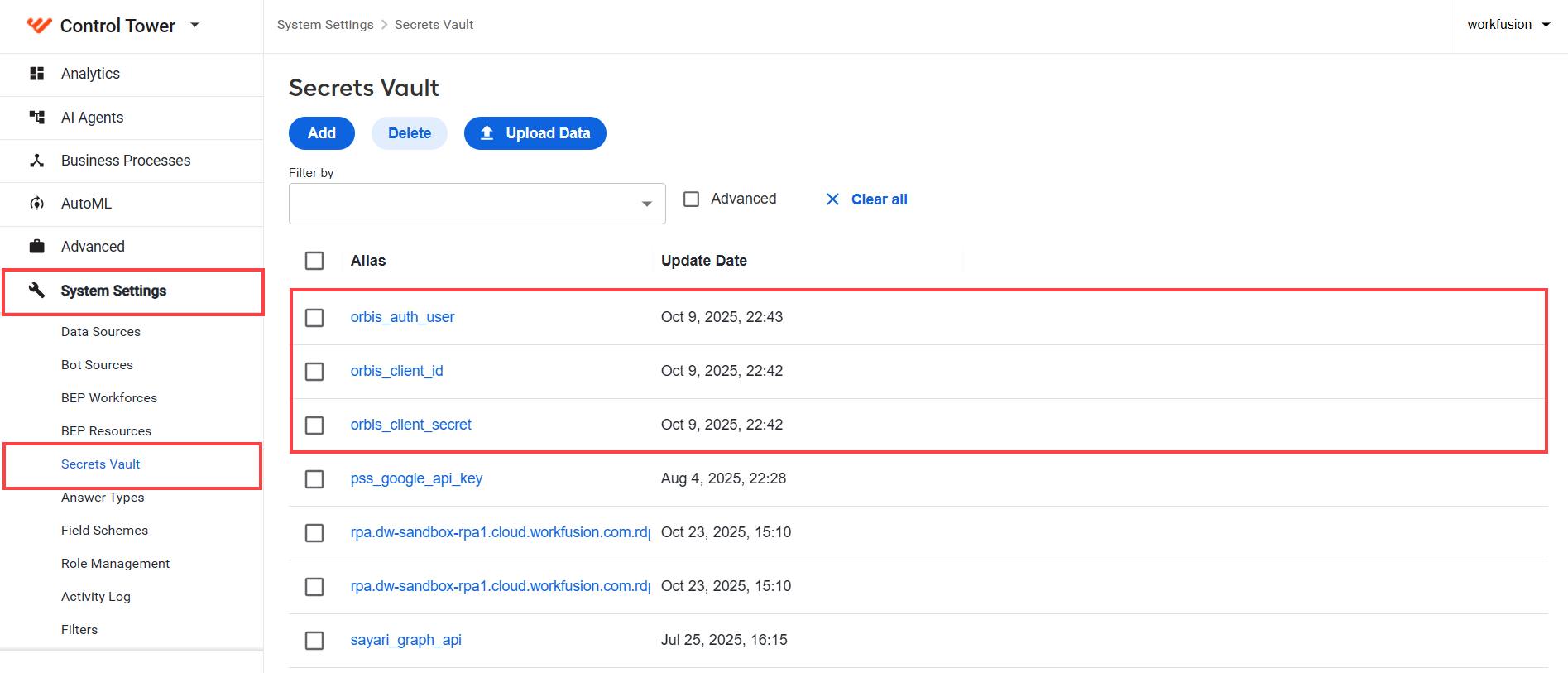Open the orbis_auth_user secret
Image resolution: width=1568 pixels, height=673 pixels.
click(402, 317)
